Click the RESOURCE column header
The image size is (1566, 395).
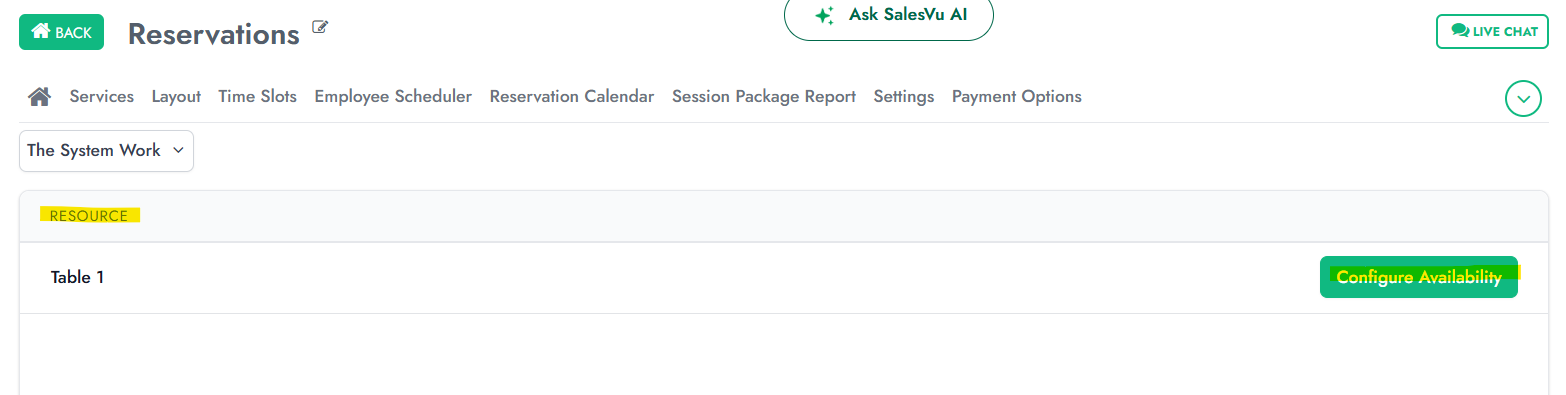(x=89, y=215)
